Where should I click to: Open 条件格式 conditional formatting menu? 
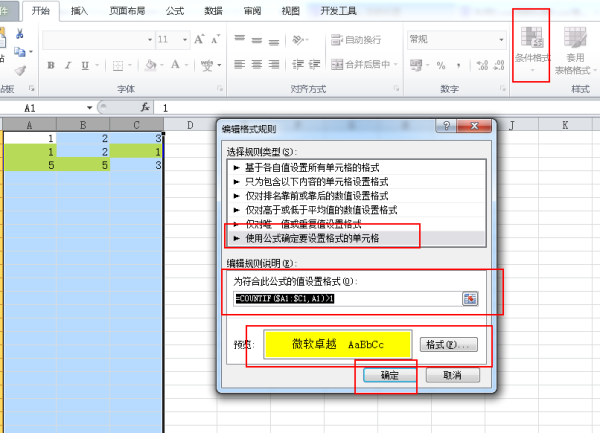pos(532,49)
